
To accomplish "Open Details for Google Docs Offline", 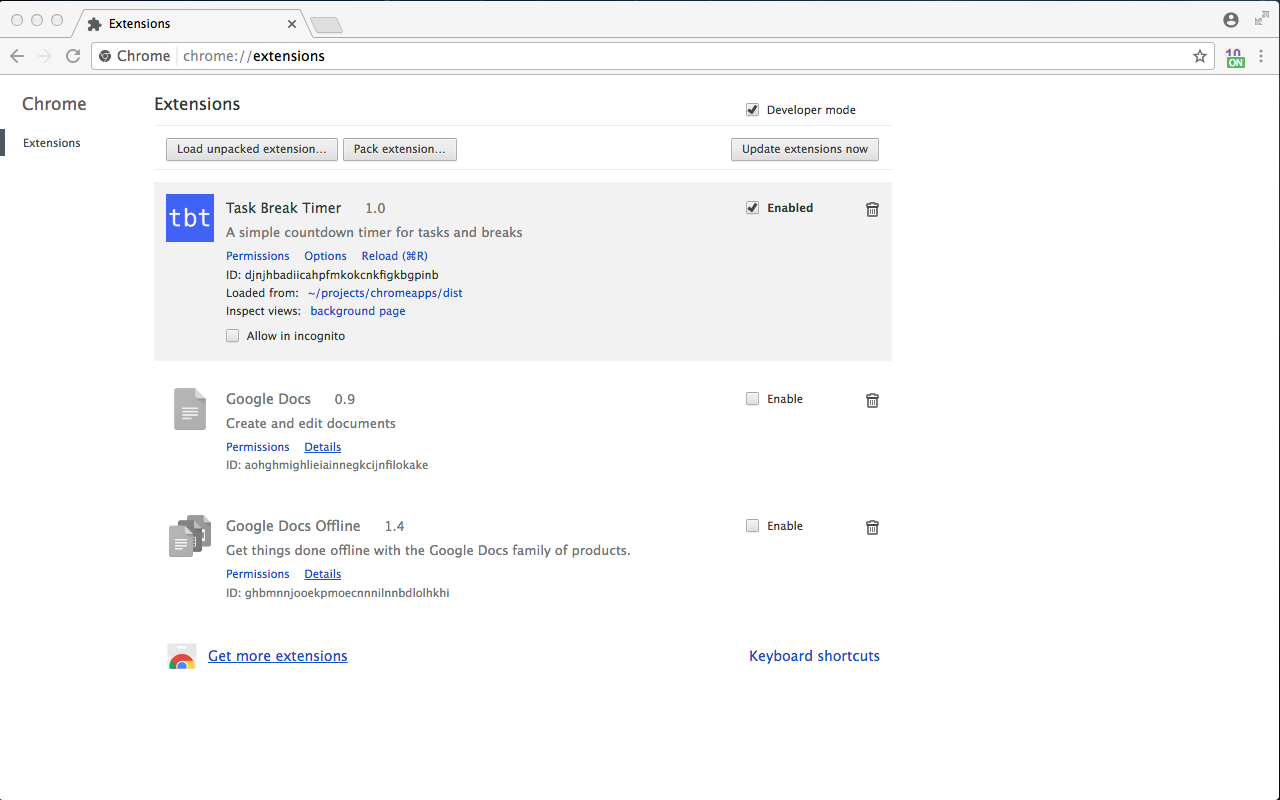I will (323, 574).
